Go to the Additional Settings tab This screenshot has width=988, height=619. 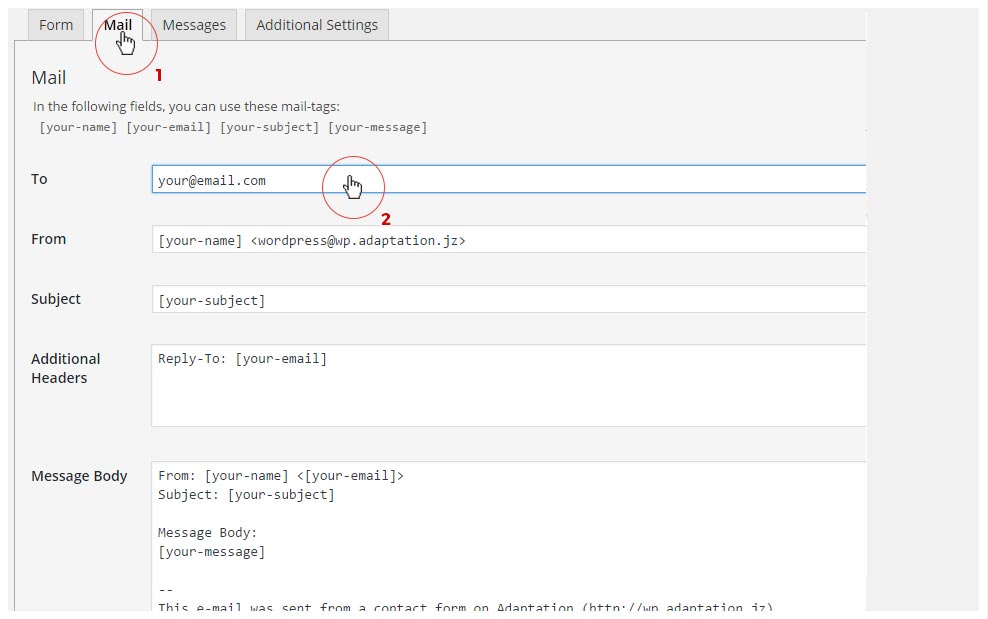coord(317,25)
